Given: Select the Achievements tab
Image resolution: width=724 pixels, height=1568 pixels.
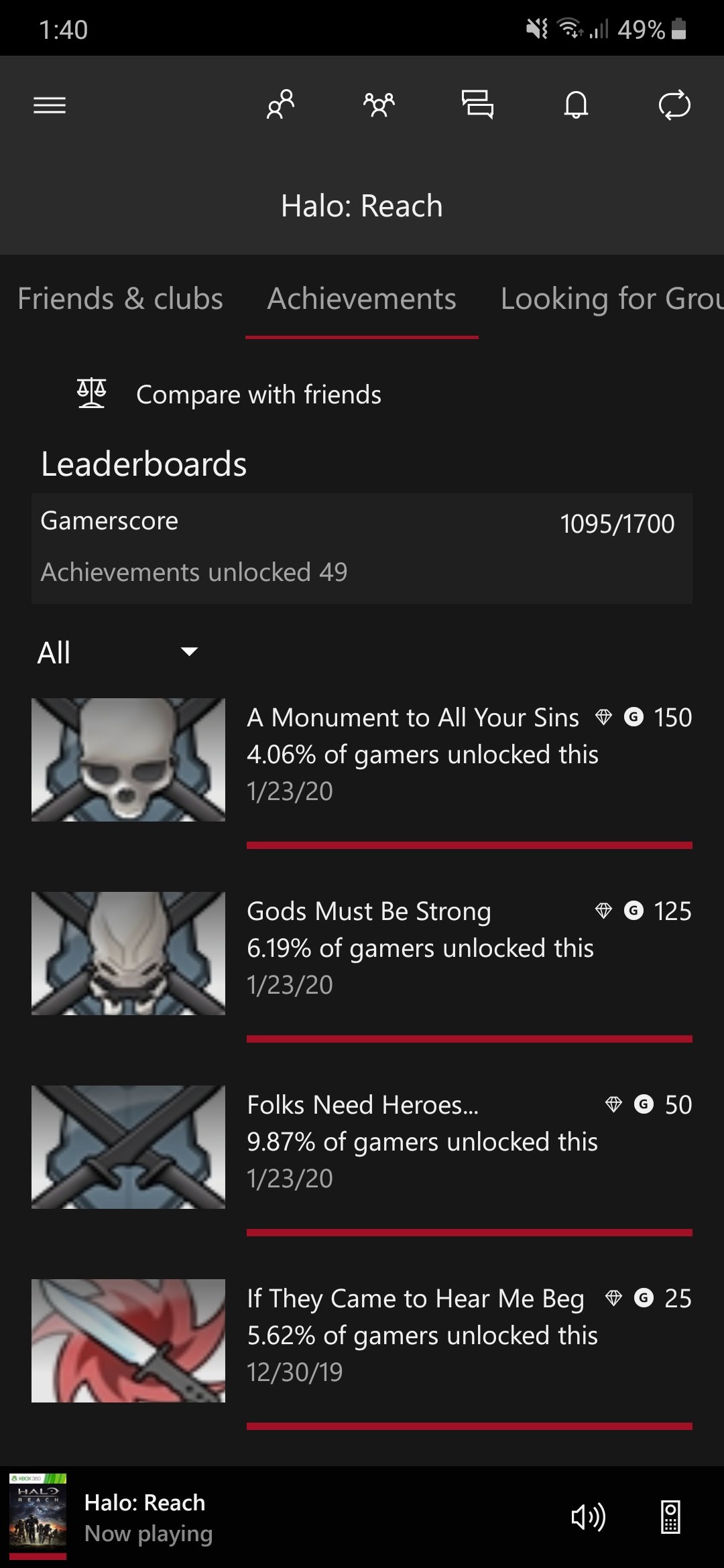Looking at the screenshot, I should click(x=361, y=299).
